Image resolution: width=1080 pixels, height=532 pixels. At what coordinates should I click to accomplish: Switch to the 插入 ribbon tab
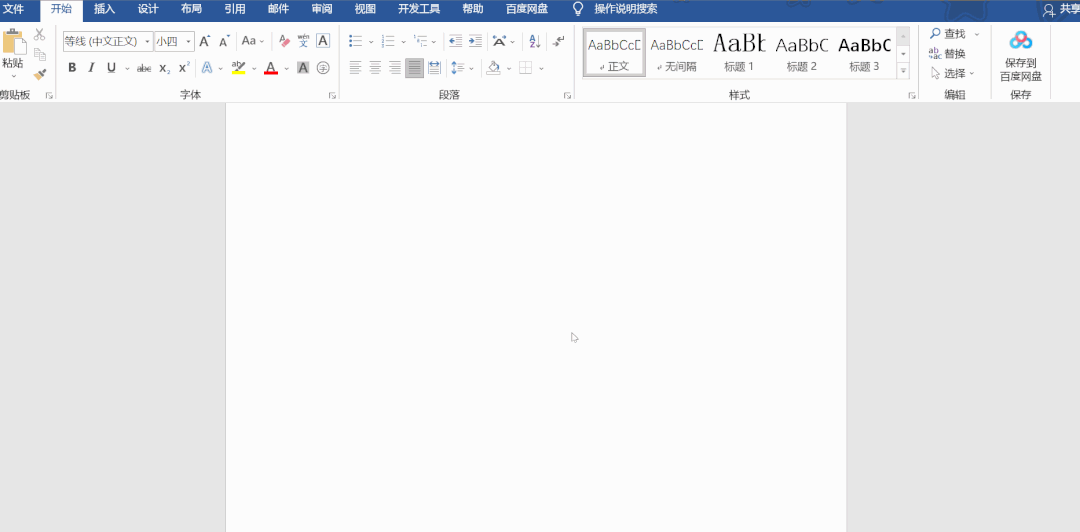click(x=104, y=9)
